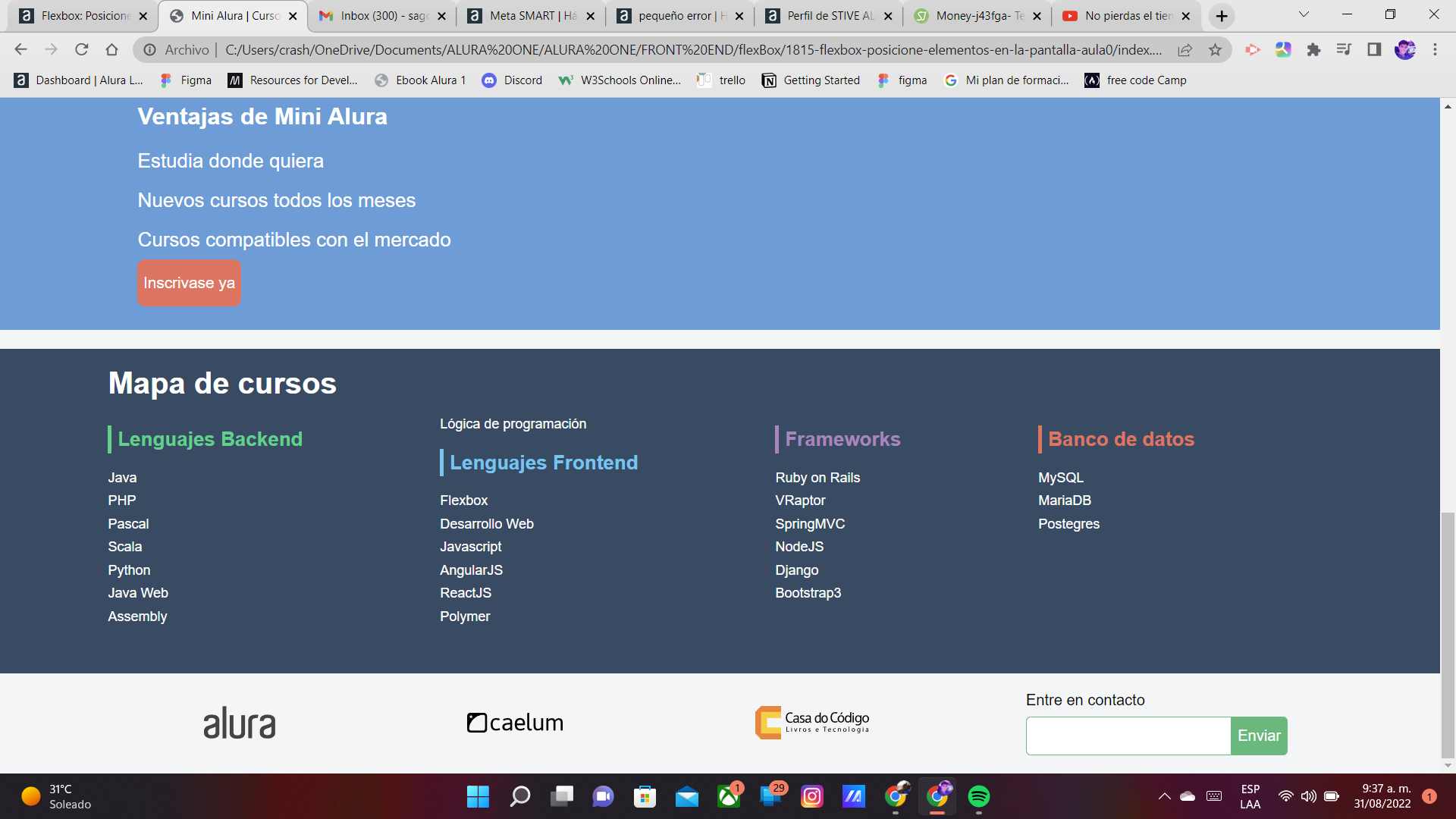Open the media control icon in toolbar

(1344, 50)
